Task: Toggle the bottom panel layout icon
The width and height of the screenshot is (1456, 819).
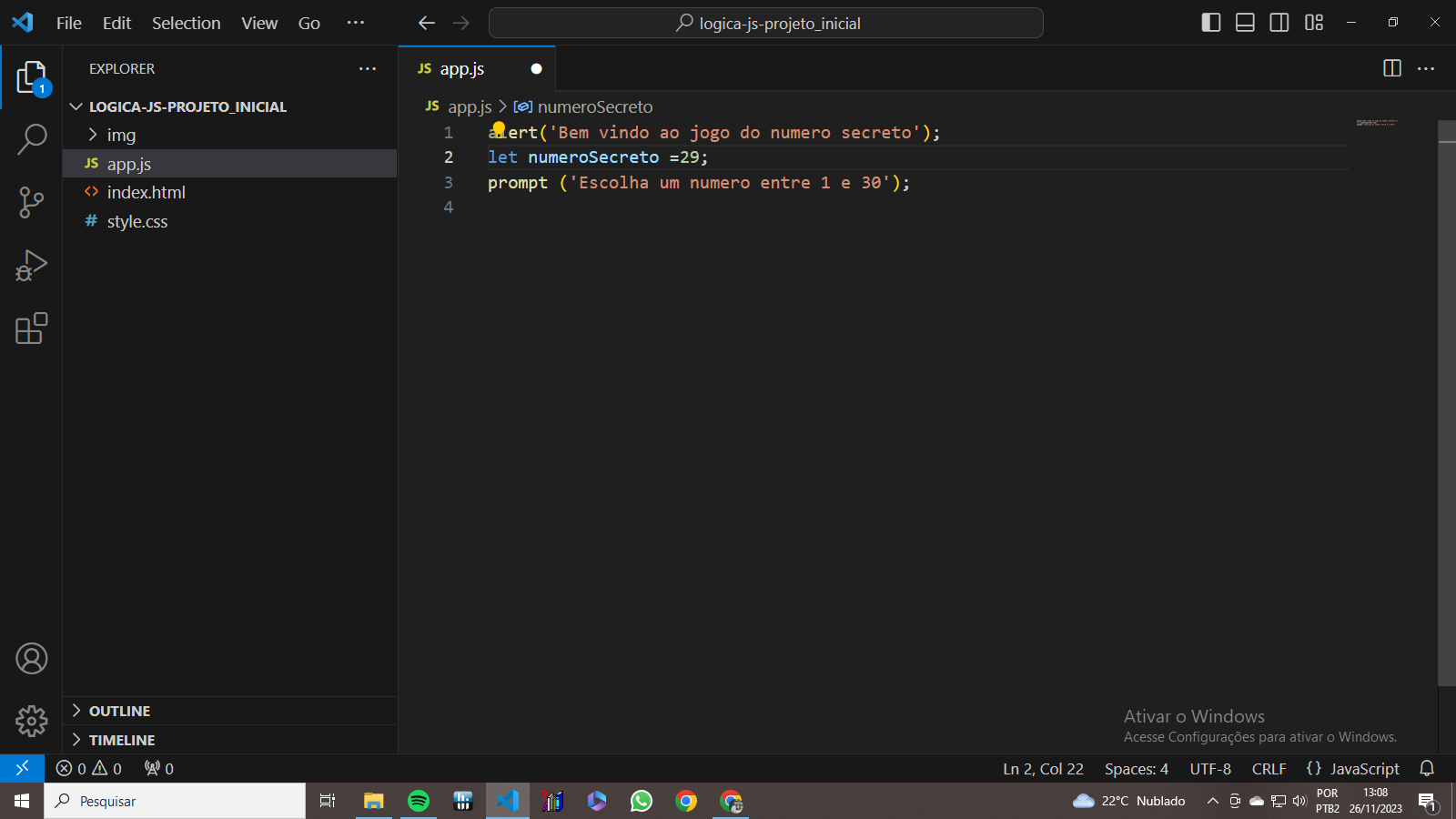Action: pyautogui.click(x=1245, y=23)
